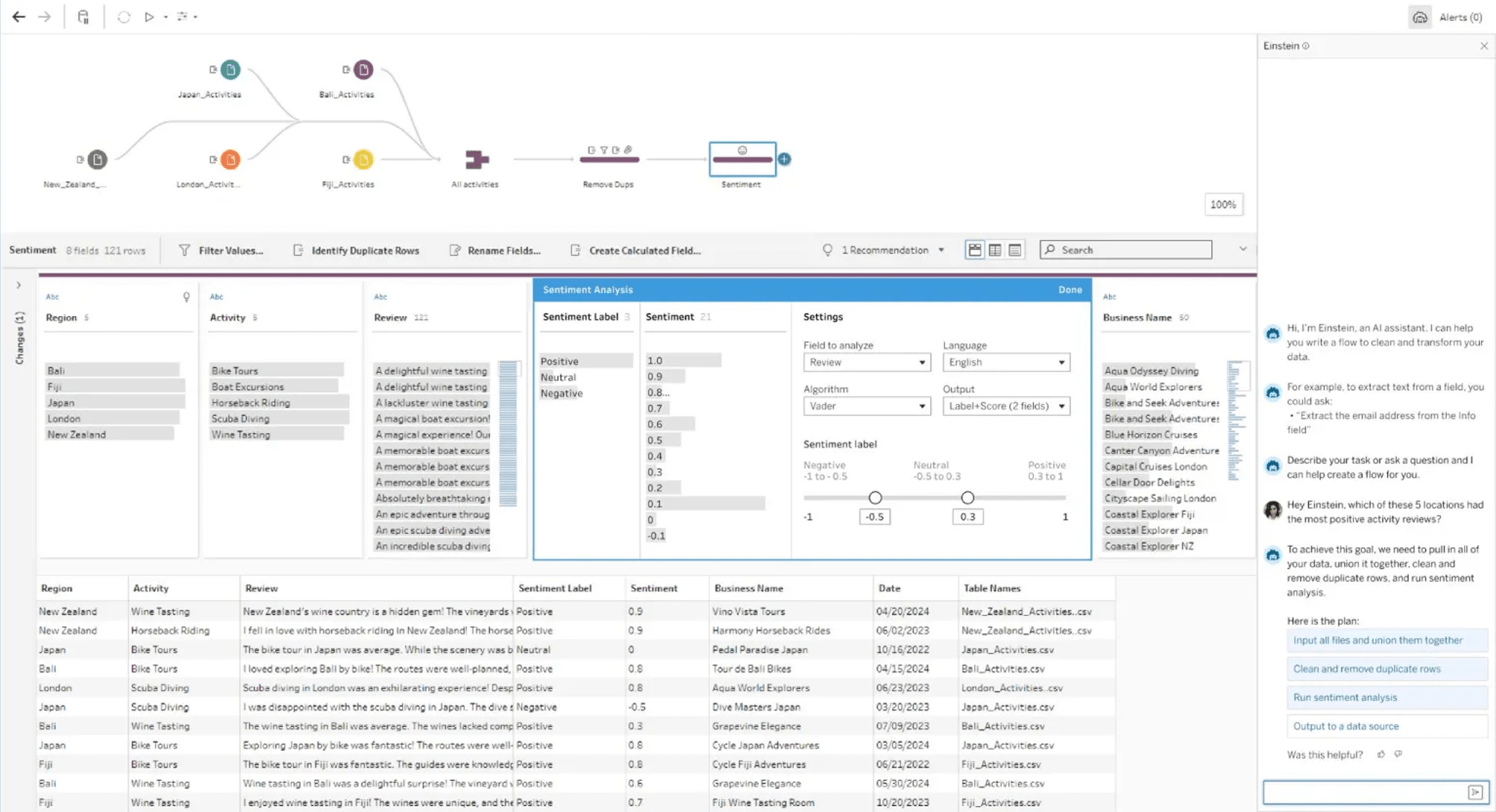Expand the Field to analyze dropdown
Viewport: 1496px width, 812px height.
click(x=866, y=362)
